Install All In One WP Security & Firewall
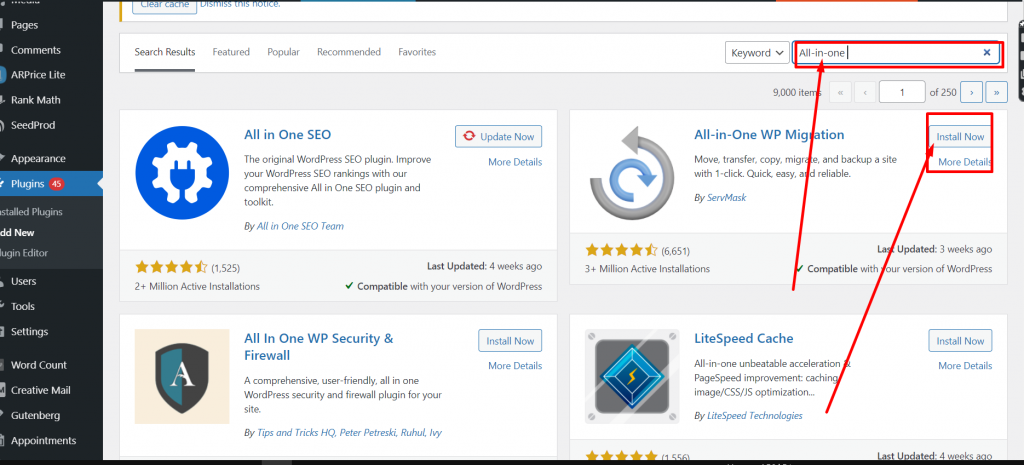The width and height of the screenshot is (1024, 465). point(510,341)
